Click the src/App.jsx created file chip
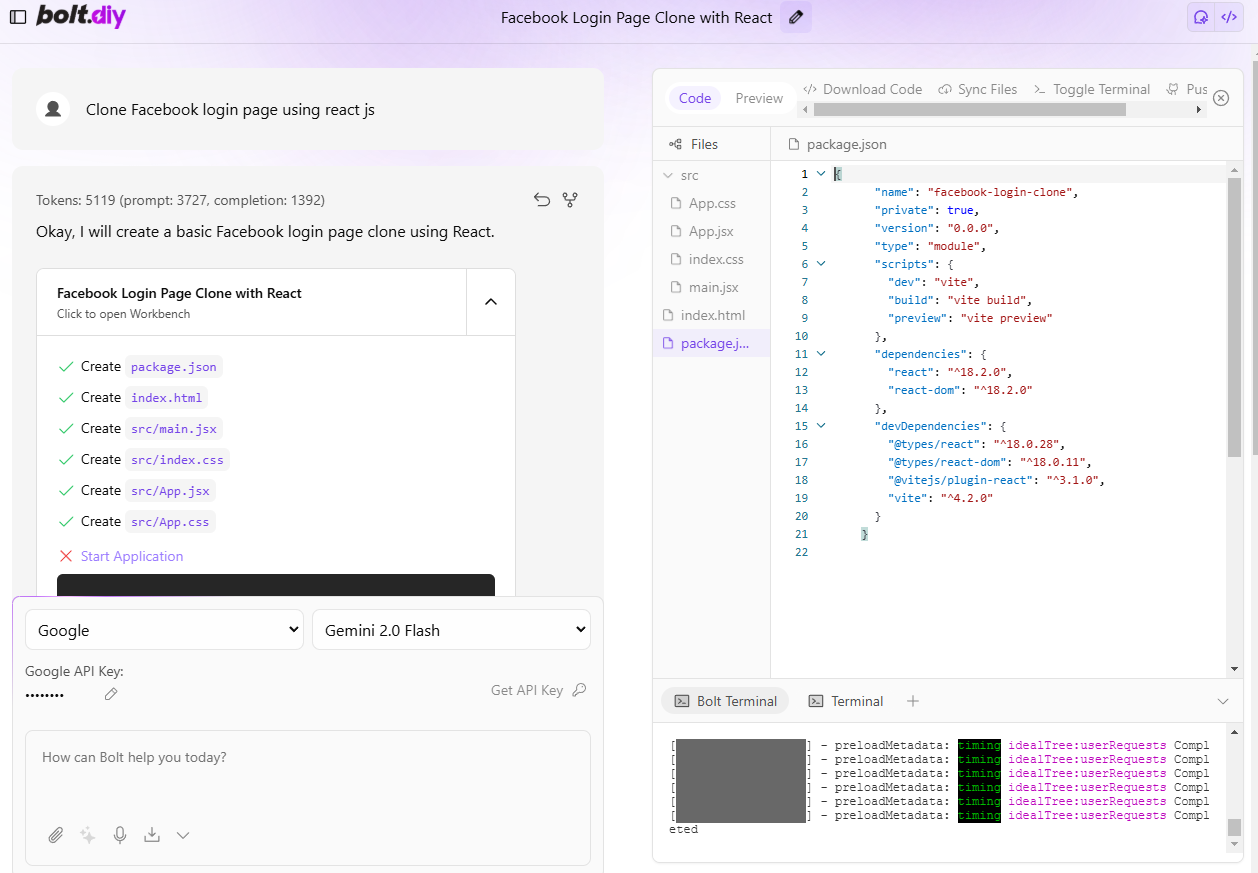1258x873 pixels. tap(170, 491)
